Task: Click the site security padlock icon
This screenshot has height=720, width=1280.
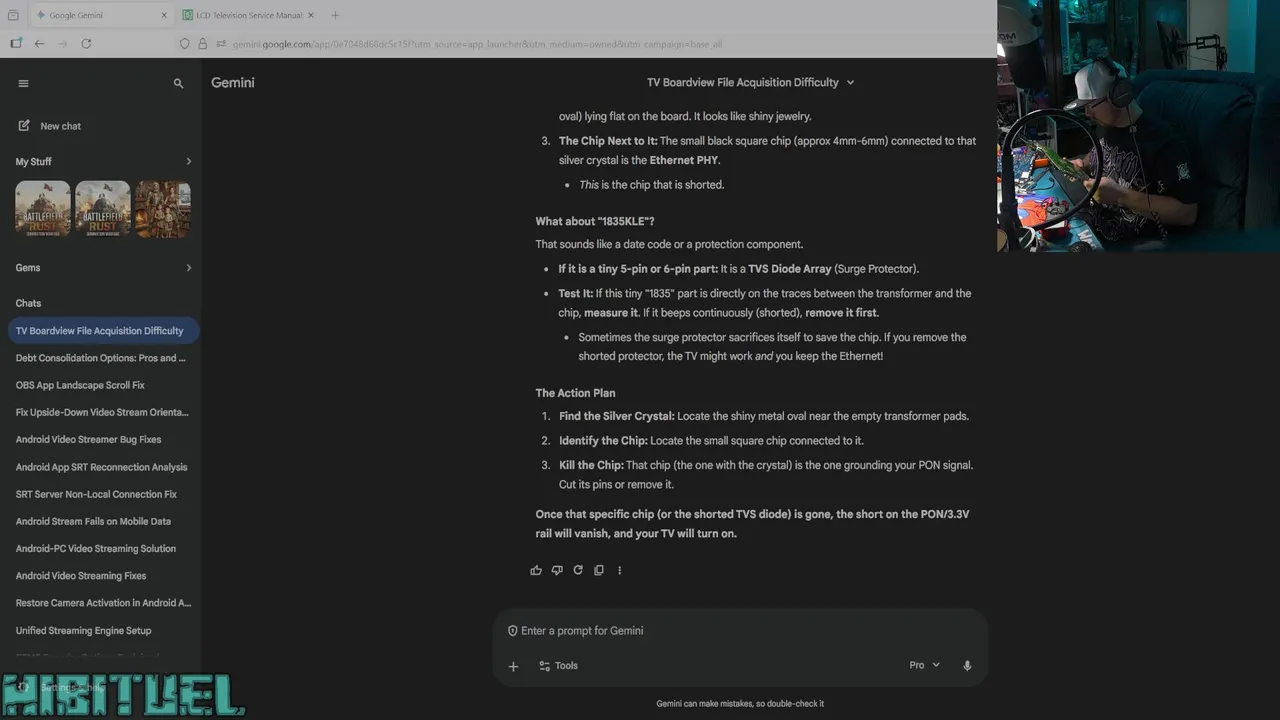Action: [x=202, y=44]
